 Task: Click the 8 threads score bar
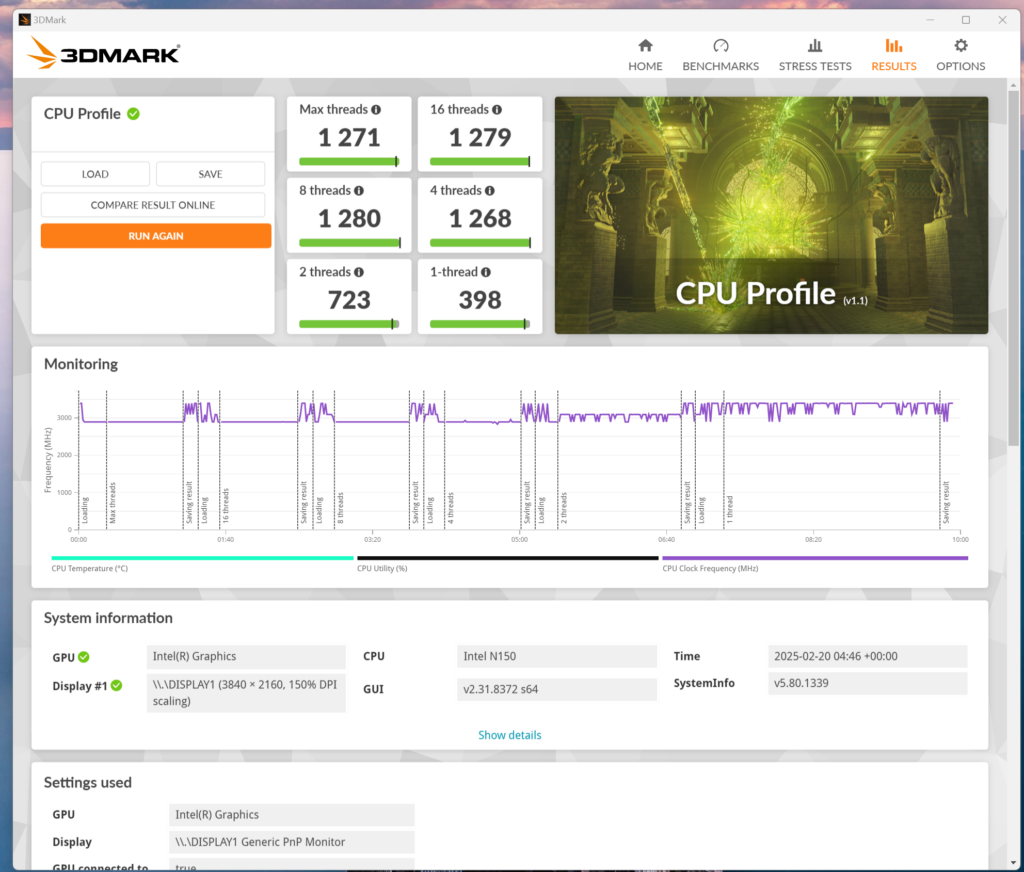[x=349, y=242]
